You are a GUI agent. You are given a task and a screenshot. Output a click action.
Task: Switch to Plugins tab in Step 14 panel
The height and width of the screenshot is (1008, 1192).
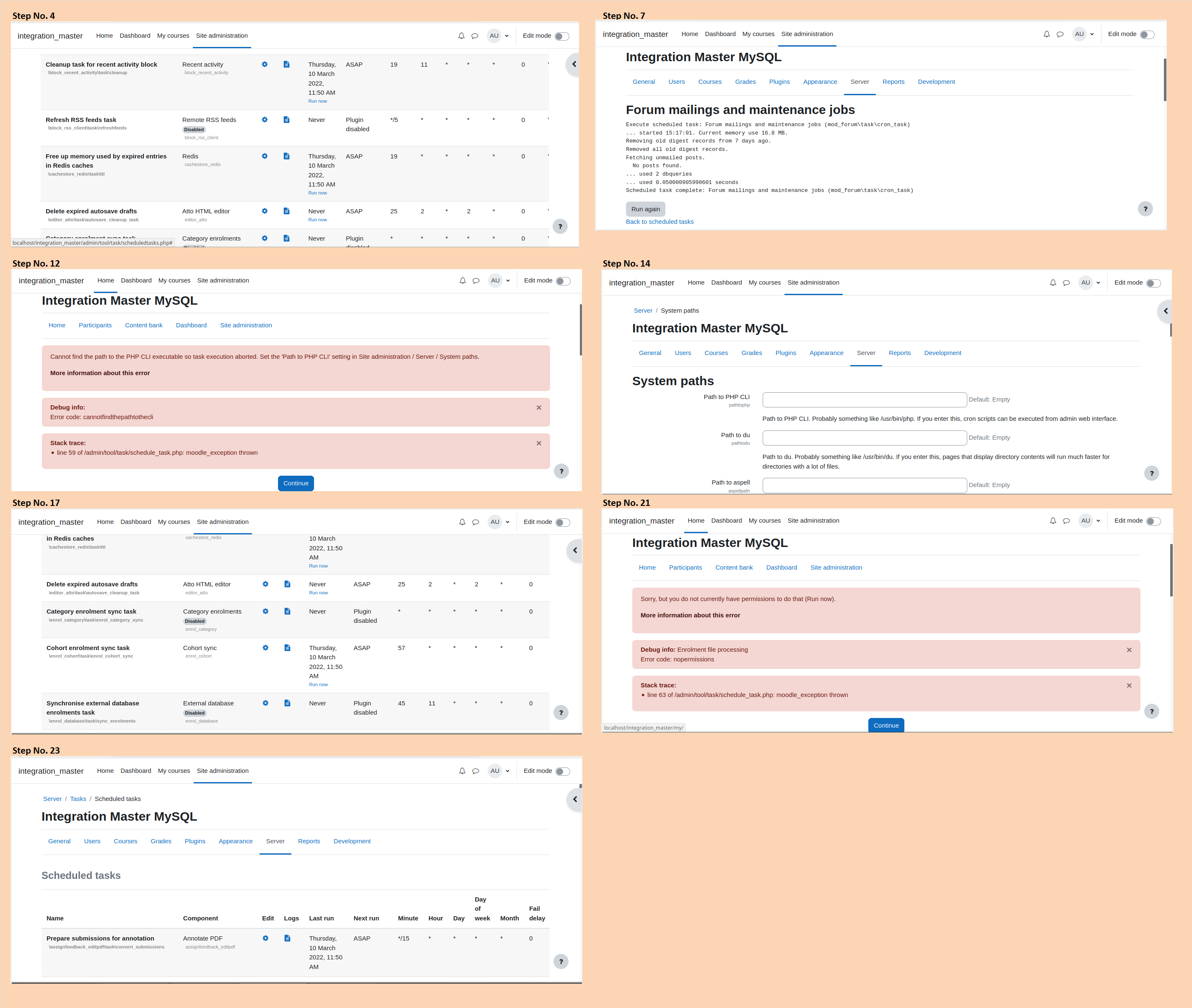point(786,353)
